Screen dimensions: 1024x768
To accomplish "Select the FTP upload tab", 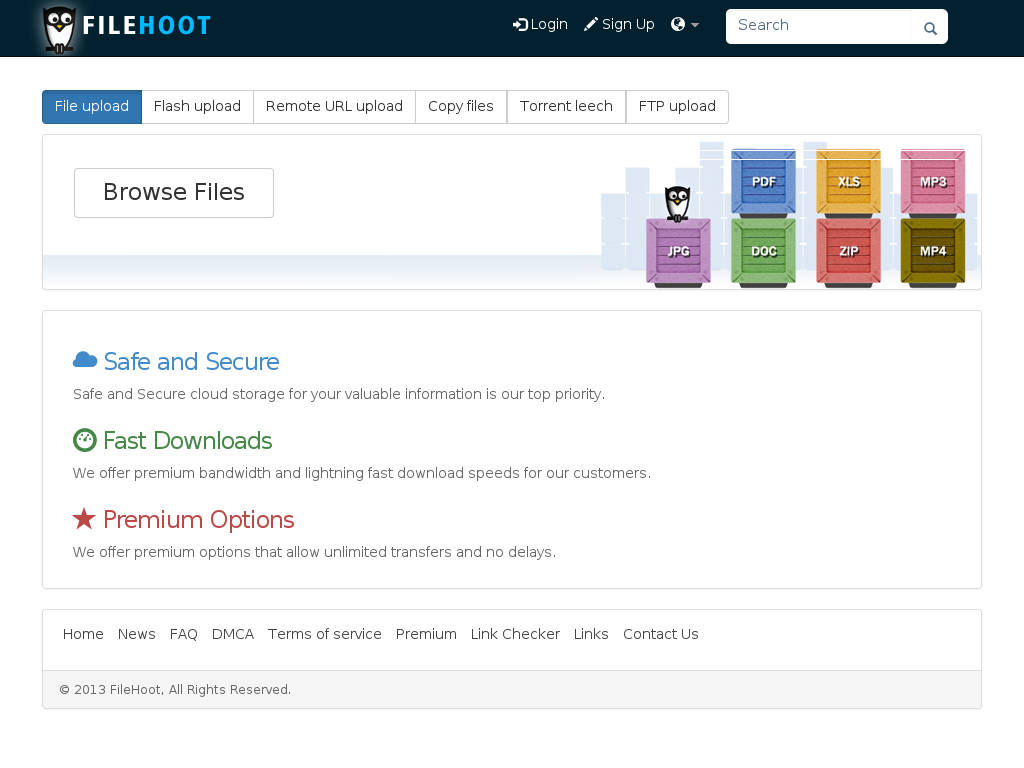I will point(677,106).
